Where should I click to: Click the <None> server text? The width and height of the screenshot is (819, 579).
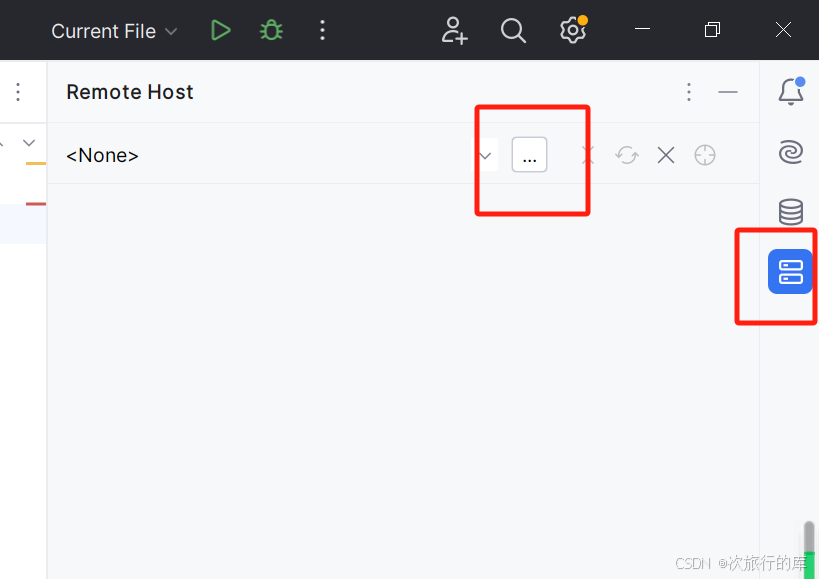click(102, 155)
